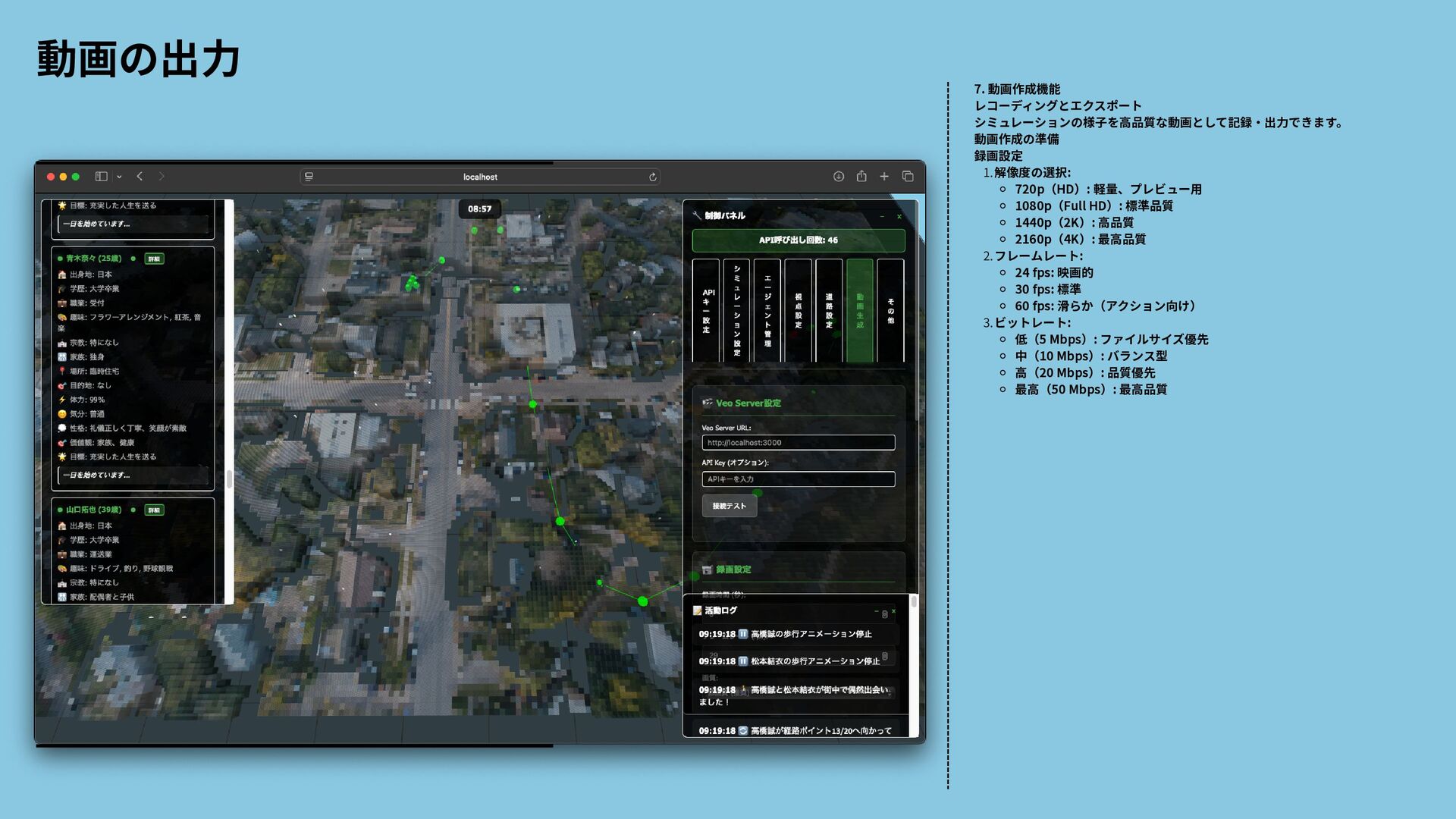The image size is (1456, 819).
Task: Open the エージェント管理 tab
Action: tap(767, 311)
